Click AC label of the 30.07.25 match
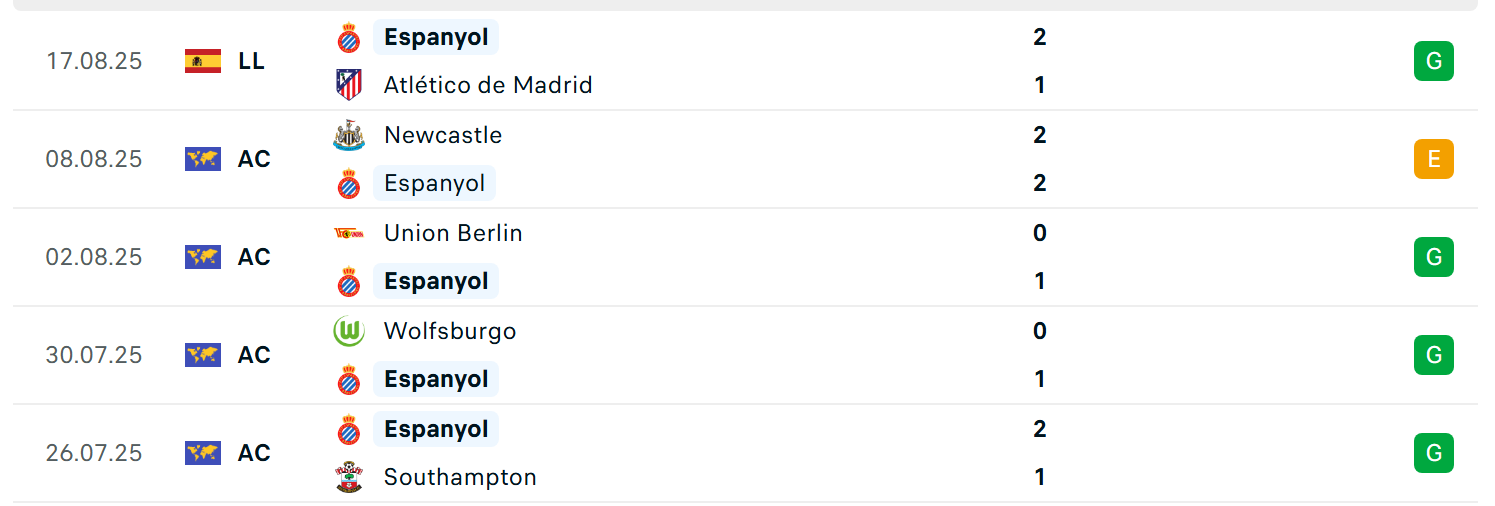Viewport: 1495px width, 506px height. pyautogui.click(x=254, y=355)
